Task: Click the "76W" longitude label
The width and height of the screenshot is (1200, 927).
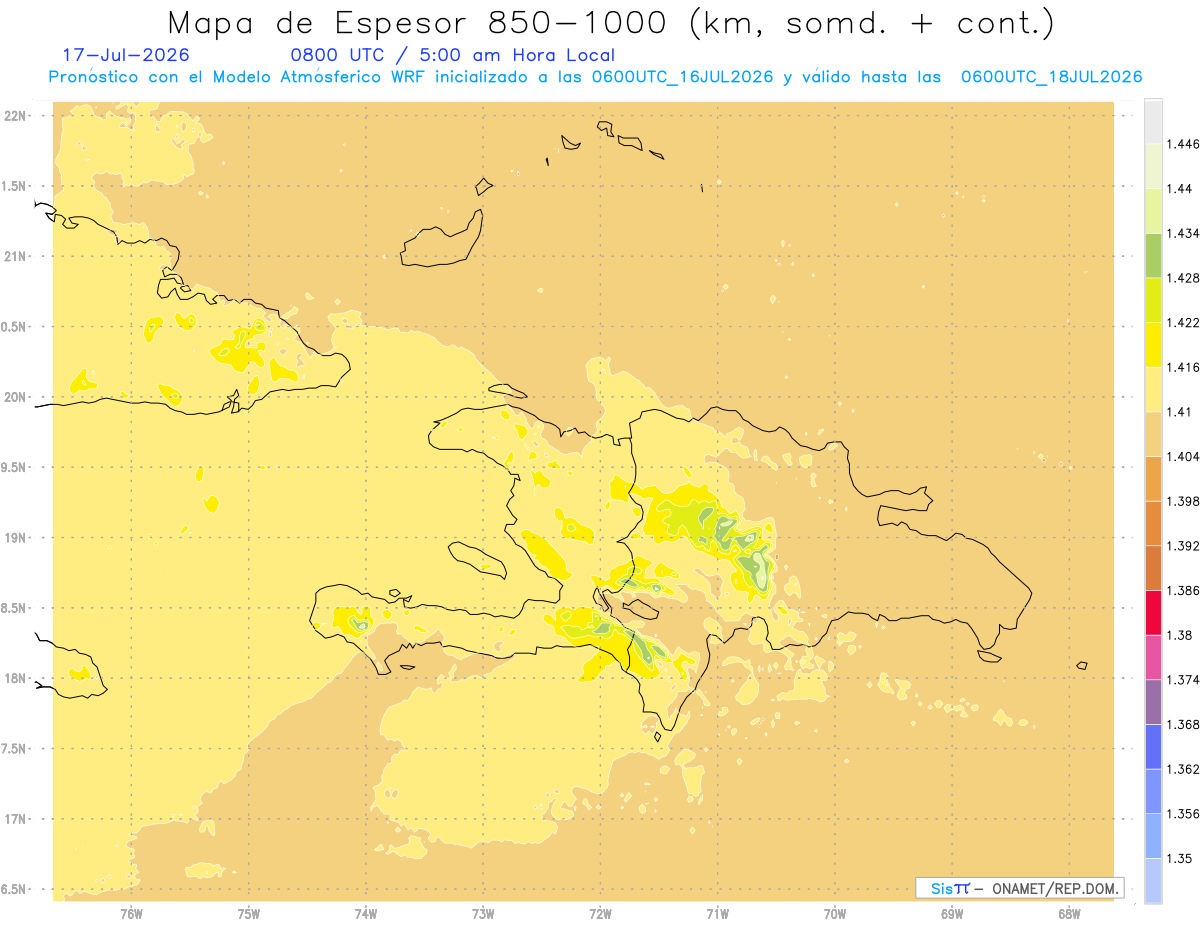Action: 131,914
